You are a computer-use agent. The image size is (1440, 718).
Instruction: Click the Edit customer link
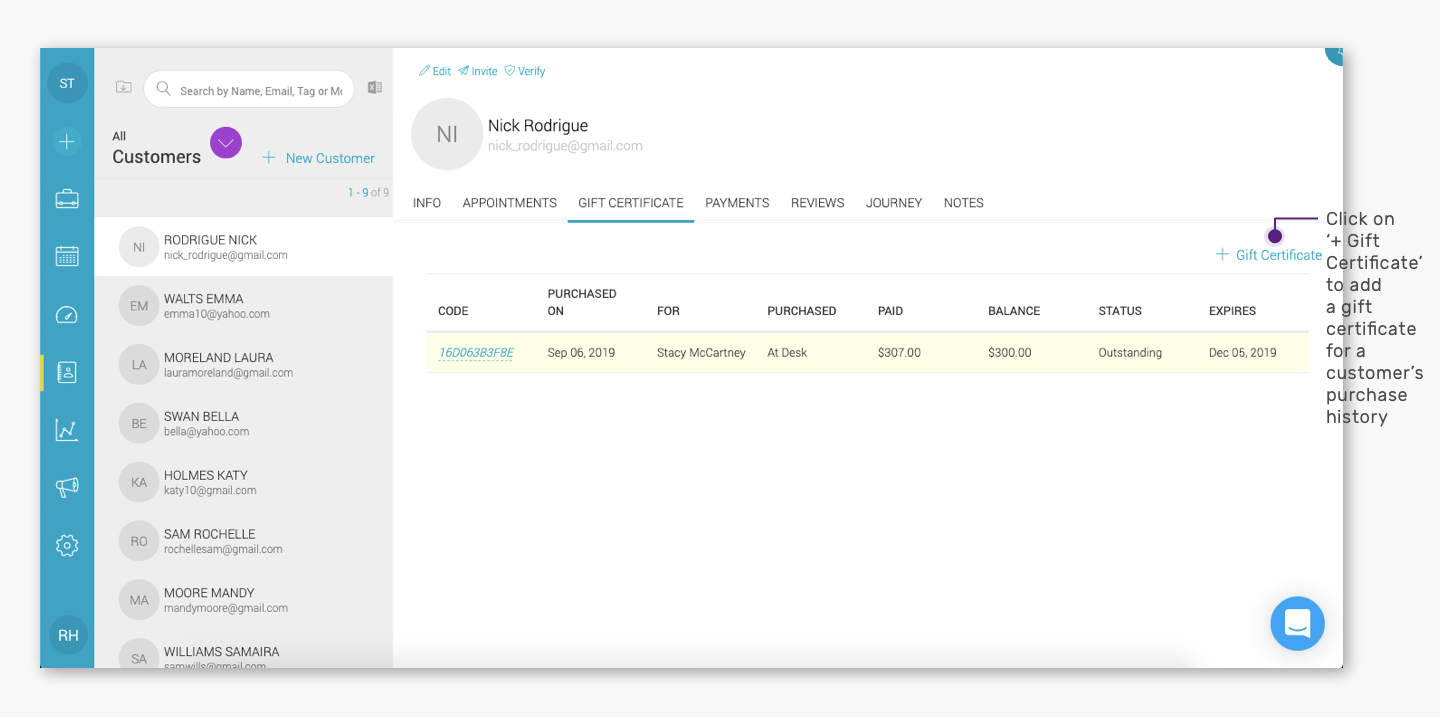coord(435,72)
